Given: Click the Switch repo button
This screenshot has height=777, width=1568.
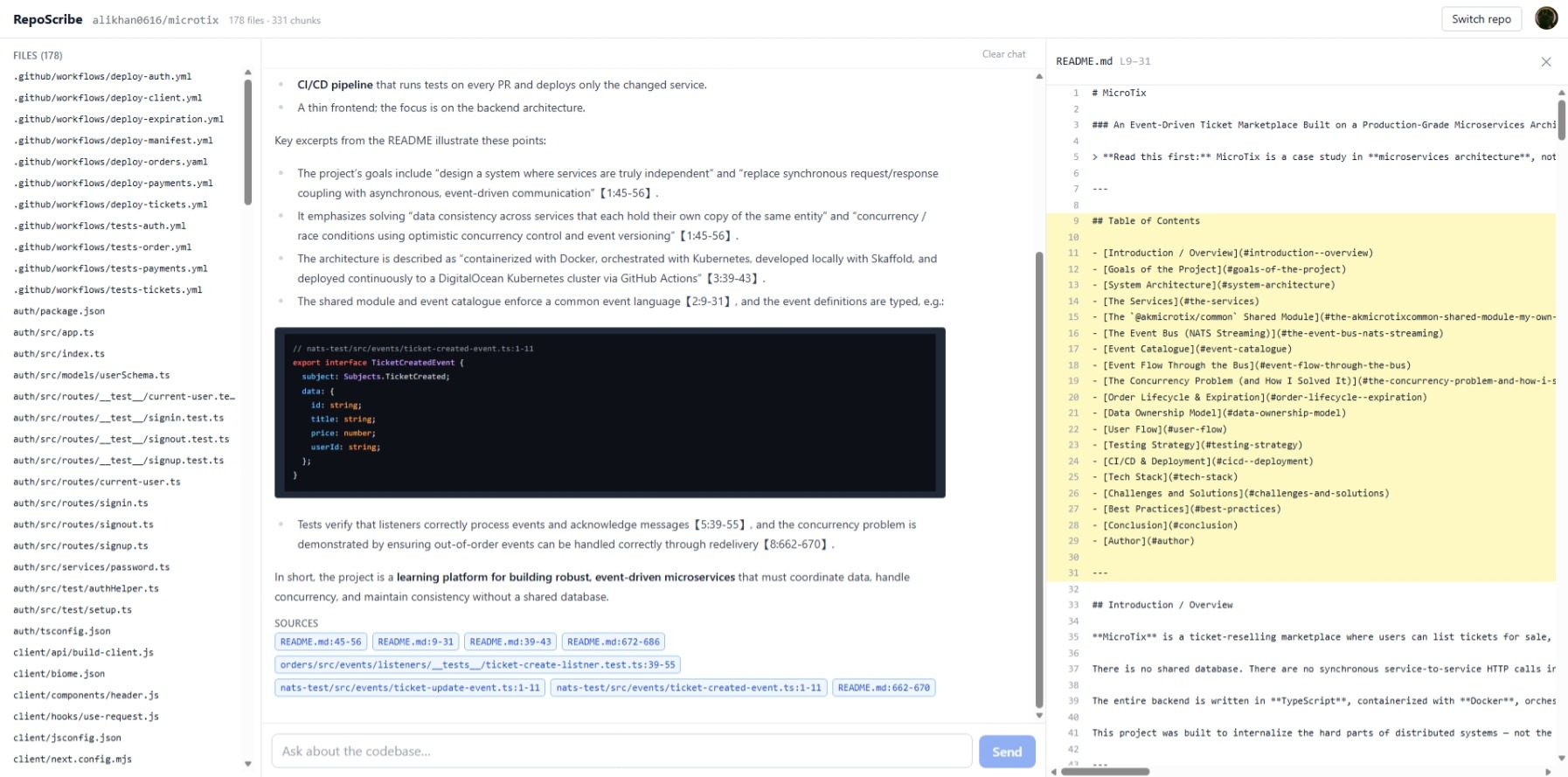Looking at the screenshot, I should [1481, 19].
